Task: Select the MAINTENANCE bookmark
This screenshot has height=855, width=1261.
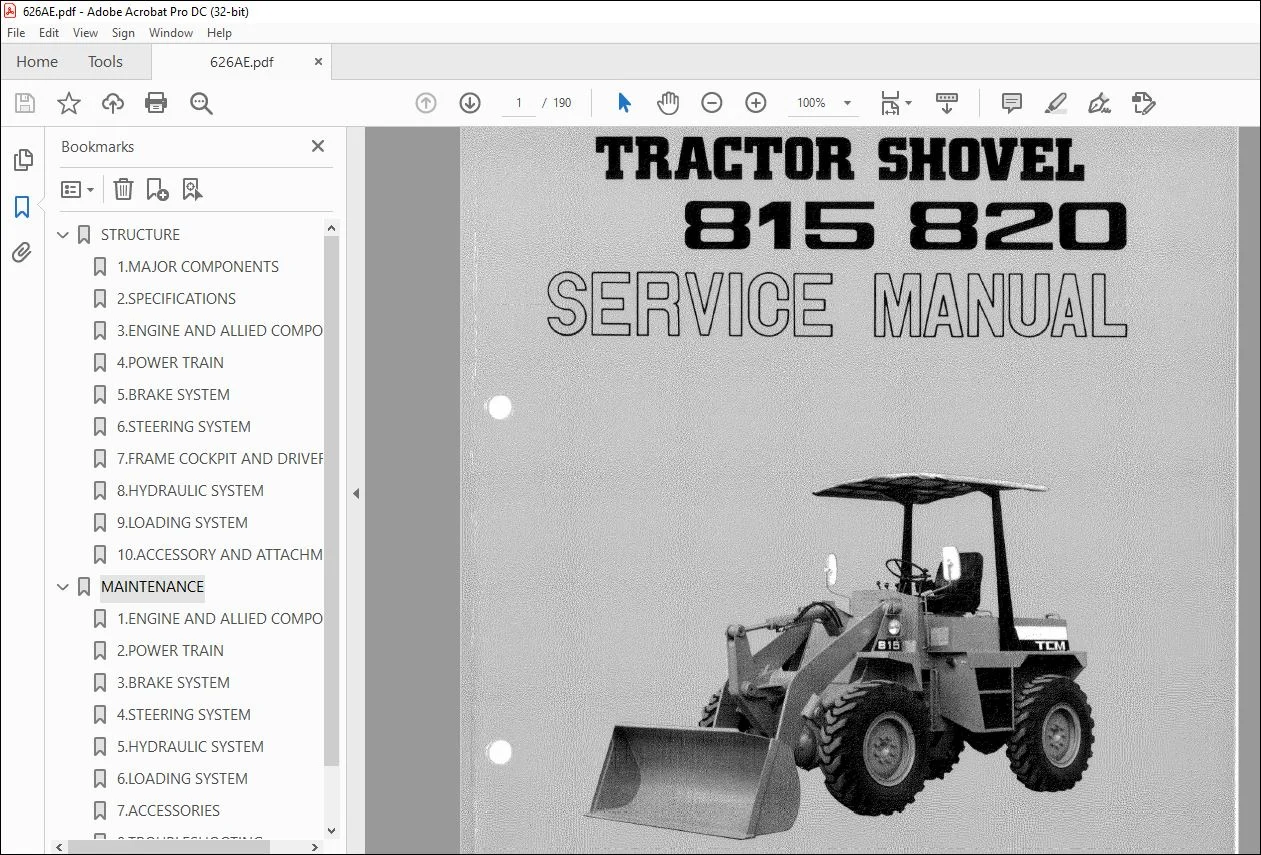Action: [152, 587]
